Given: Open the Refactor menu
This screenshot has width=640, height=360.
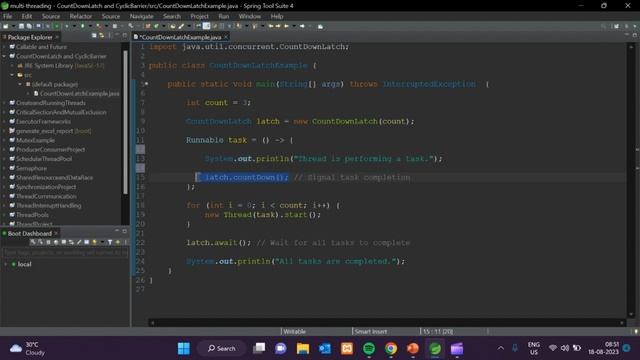Looking at the screenshot, I should click(x=81, y=16).
